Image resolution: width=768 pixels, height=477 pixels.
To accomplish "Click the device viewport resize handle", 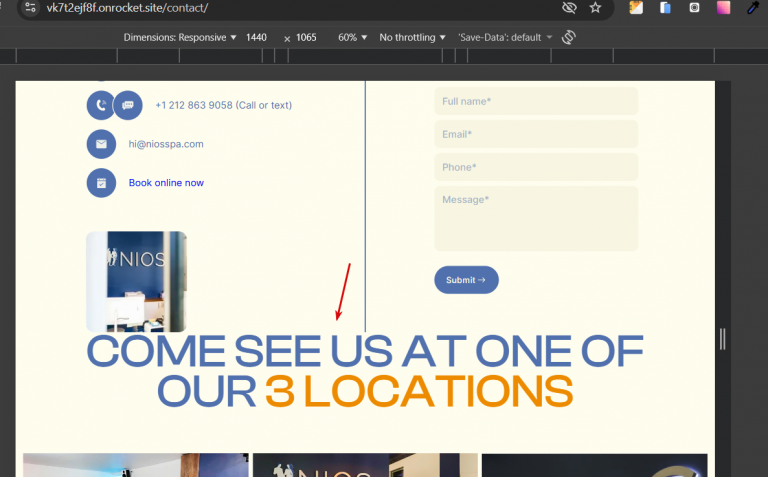I will [x=722, y=339].
